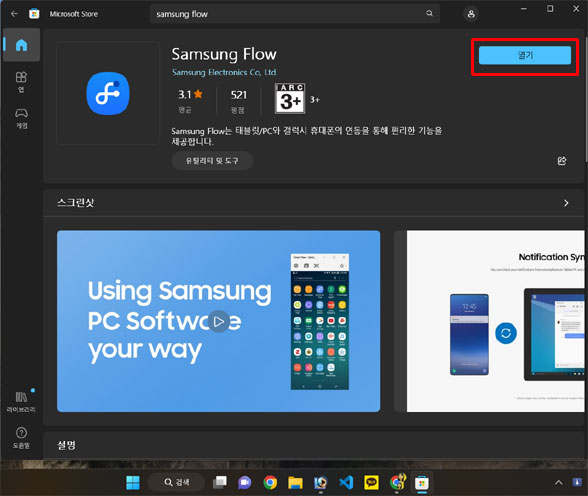
Task: Expand screenshots with the chevron arrow
Action: pos(566,203)
